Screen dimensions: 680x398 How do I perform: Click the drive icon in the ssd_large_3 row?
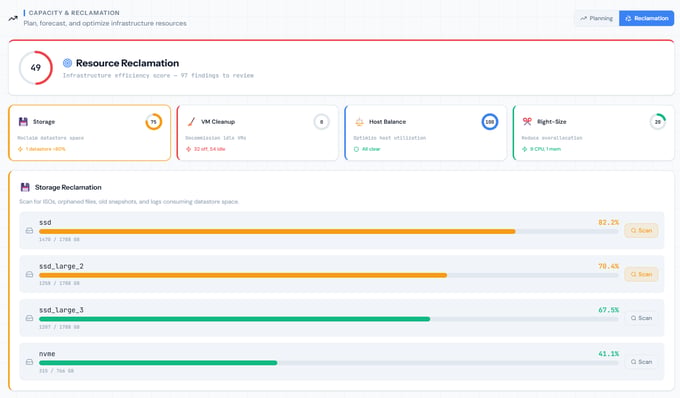pos(29,318)
